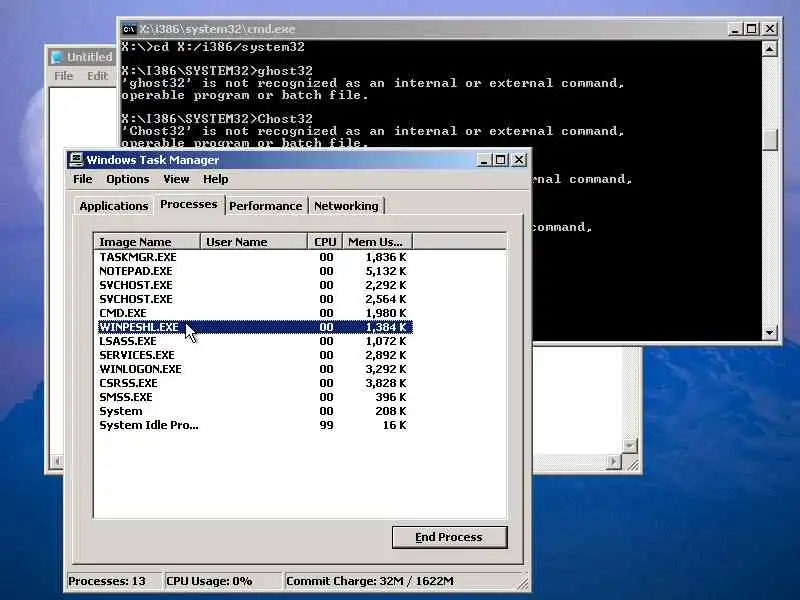Click the 99 CPU value for System Idle
Screen dimensions: 800x600
pyautogui.click(x=327, y=426)
